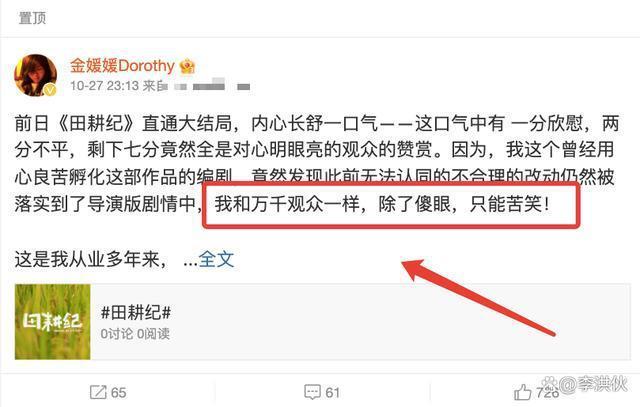The width and height of the screenshot is (640, 407).
Task: Click the @李洪伙 watermark text
Action: pyautogui.click(x=593, y=384)
